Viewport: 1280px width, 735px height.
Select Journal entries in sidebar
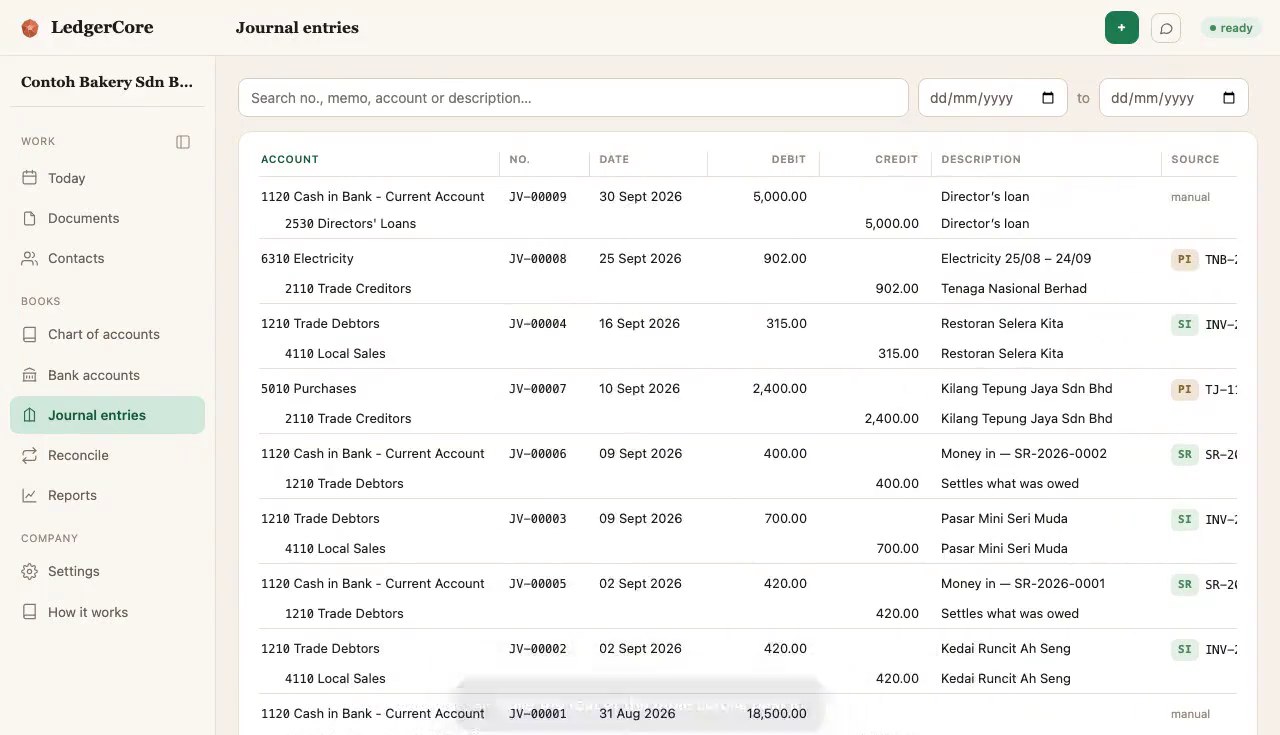pyautogui.click(x=107, y=415)
